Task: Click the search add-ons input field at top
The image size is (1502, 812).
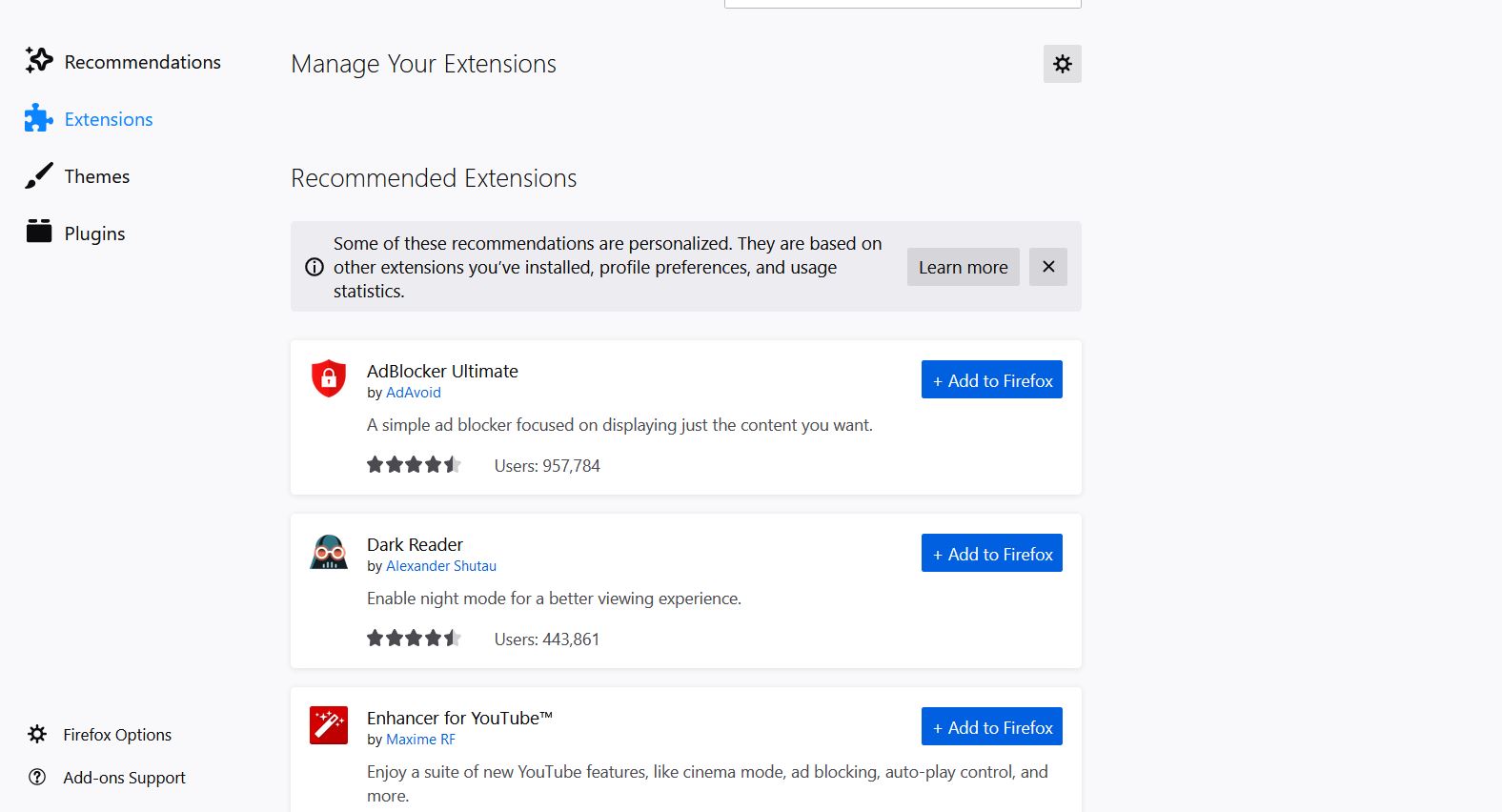Action: coord(903,4)
